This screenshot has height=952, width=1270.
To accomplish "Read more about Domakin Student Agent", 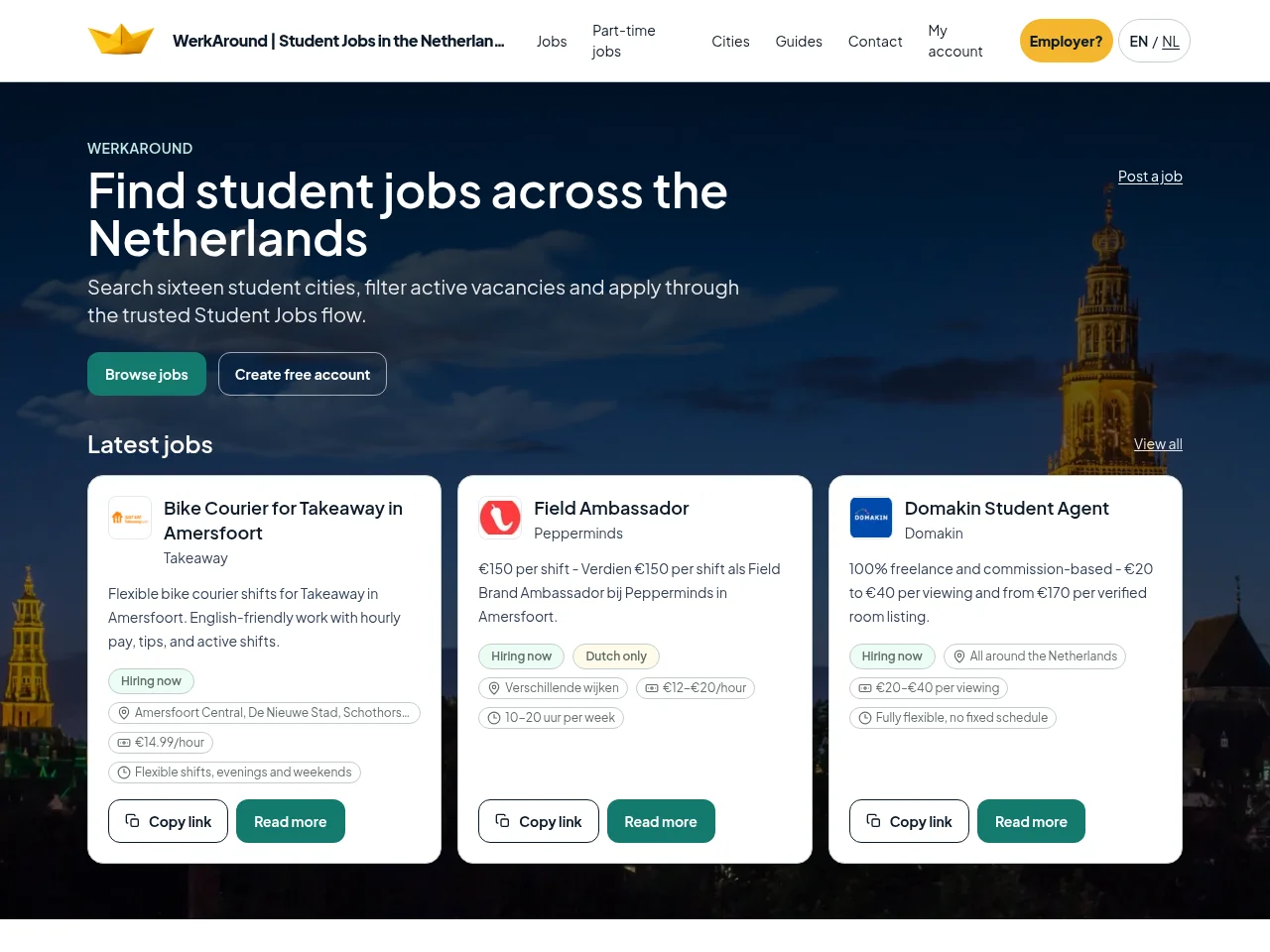I will coord(1031,821).
